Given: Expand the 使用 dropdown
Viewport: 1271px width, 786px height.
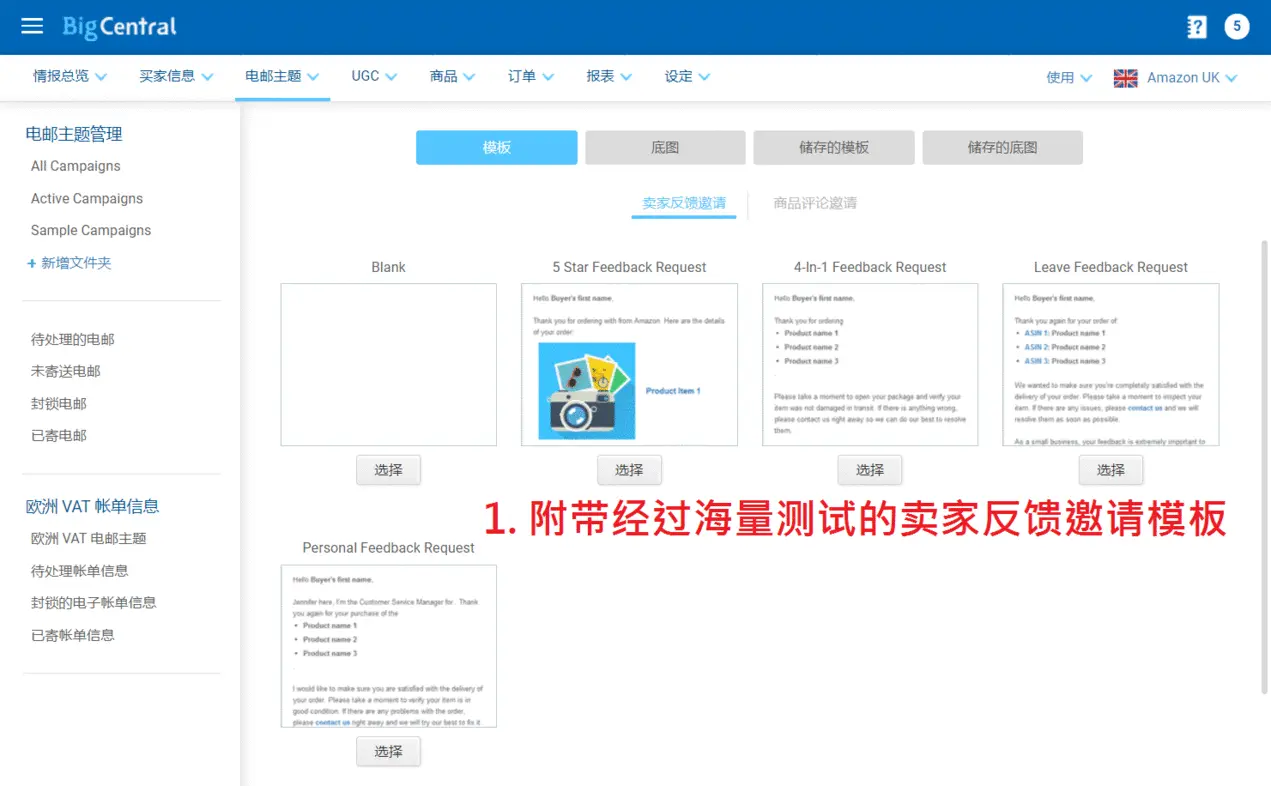Looking at the screenshot, I should tap(1068, 78).
